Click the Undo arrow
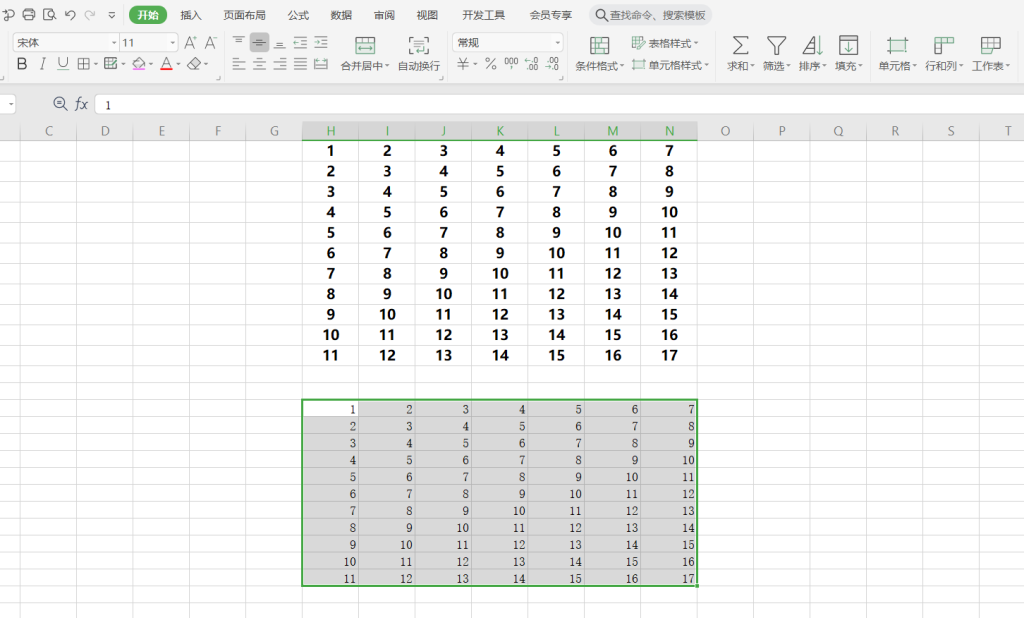Viewport: 1024px width, 618px height. 70,14
